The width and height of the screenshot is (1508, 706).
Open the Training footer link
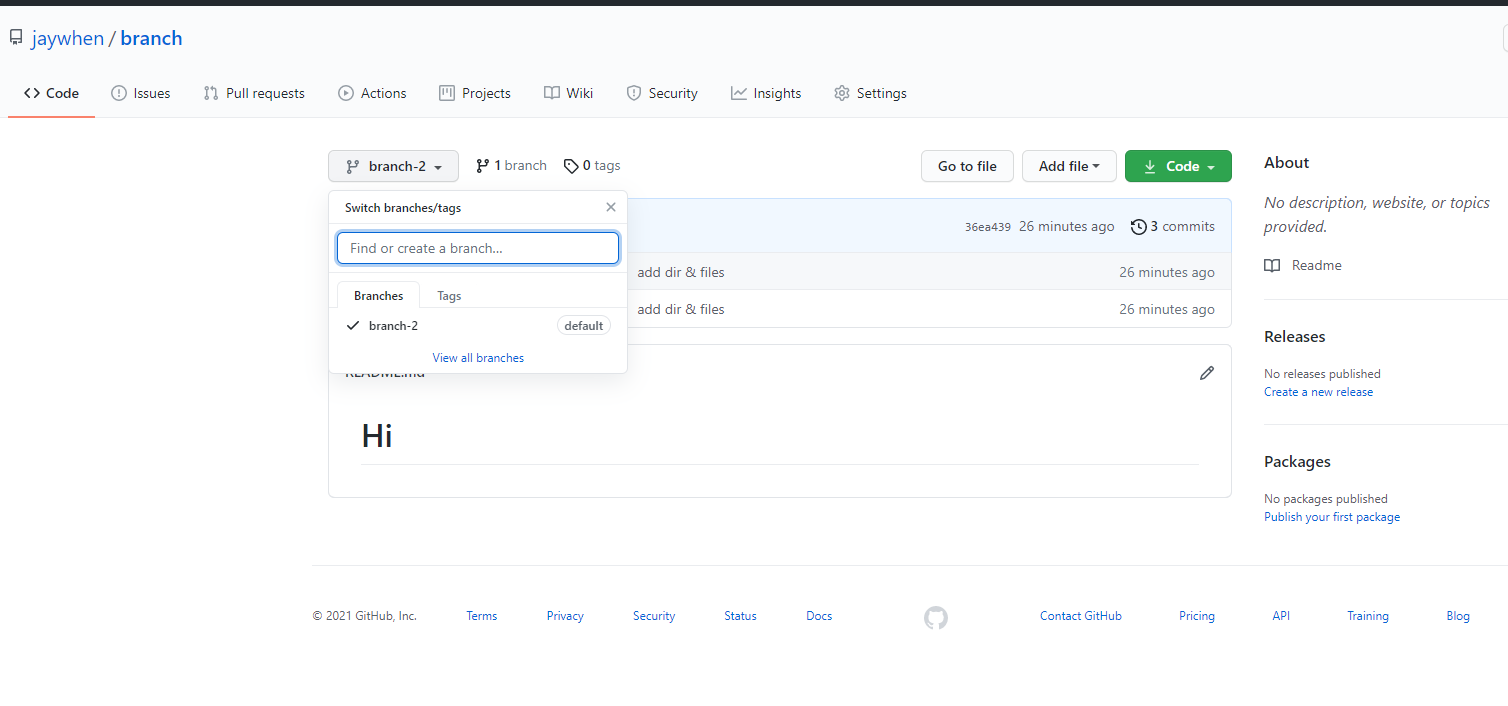coord(1368,616)
